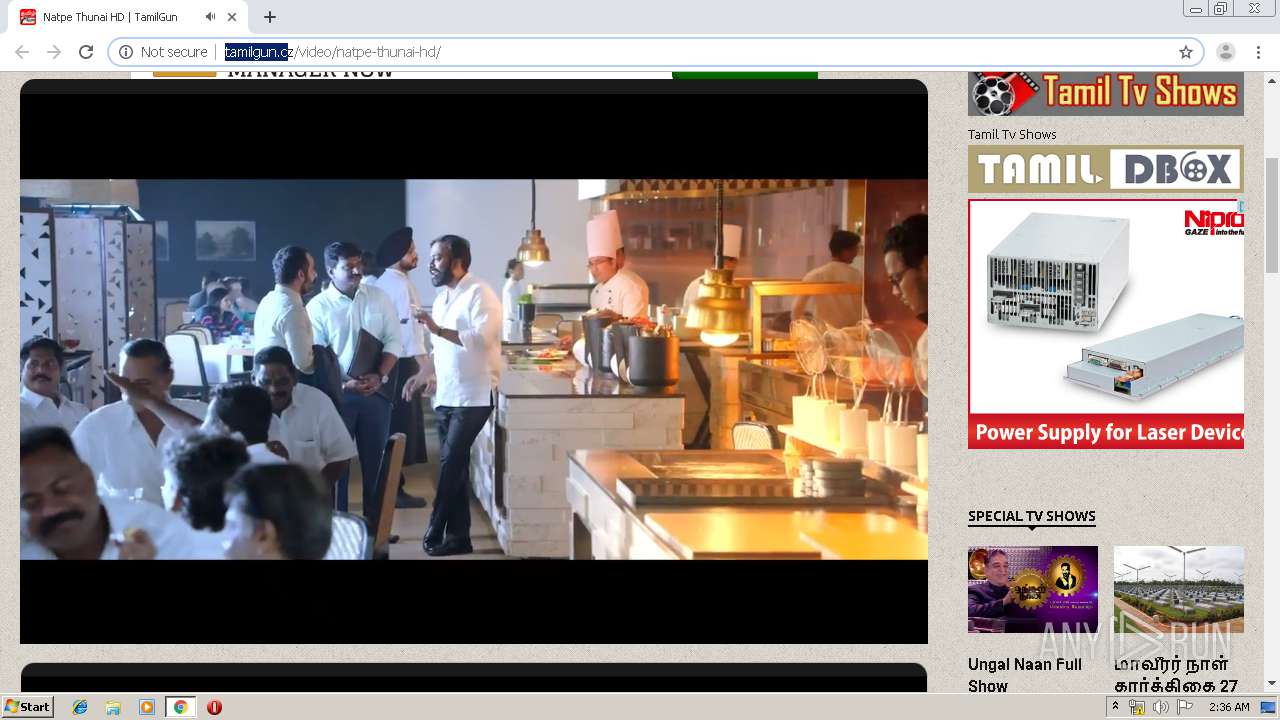
Task: Click the SPECIAL TV SHOWS heading
Action: tap(1032, 516)
